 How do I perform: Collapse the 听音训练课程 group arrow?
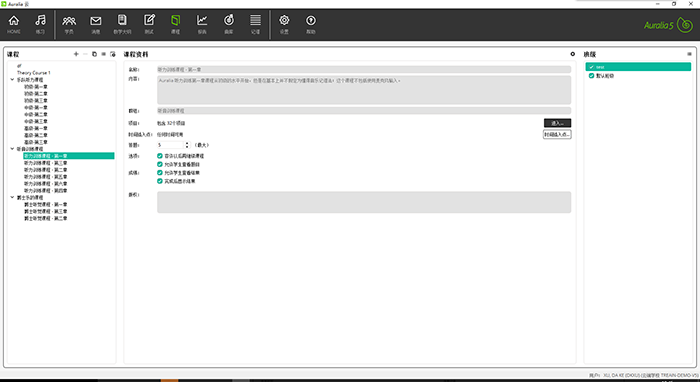coord(12,149)
